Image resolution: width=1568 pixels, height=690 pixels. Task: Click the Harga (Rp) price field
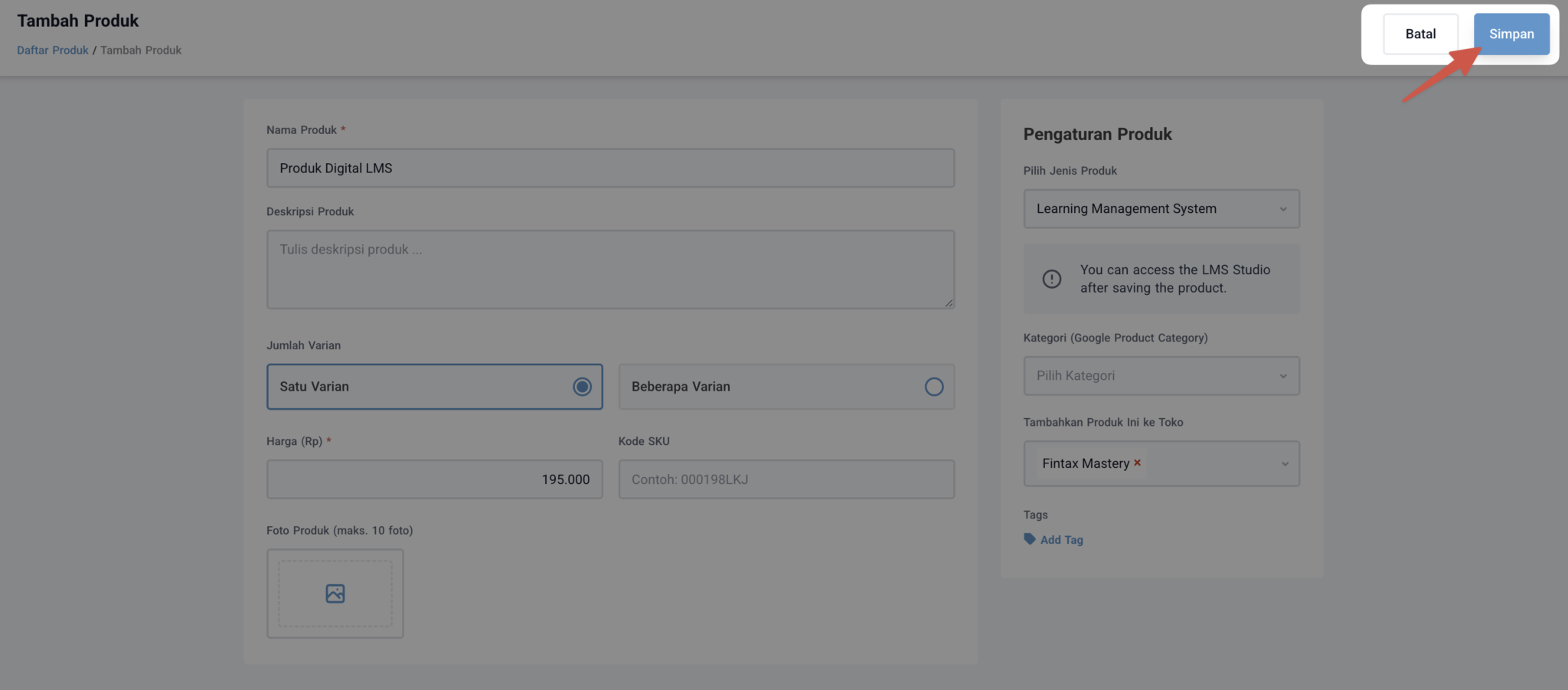click(x=434, y=479)
